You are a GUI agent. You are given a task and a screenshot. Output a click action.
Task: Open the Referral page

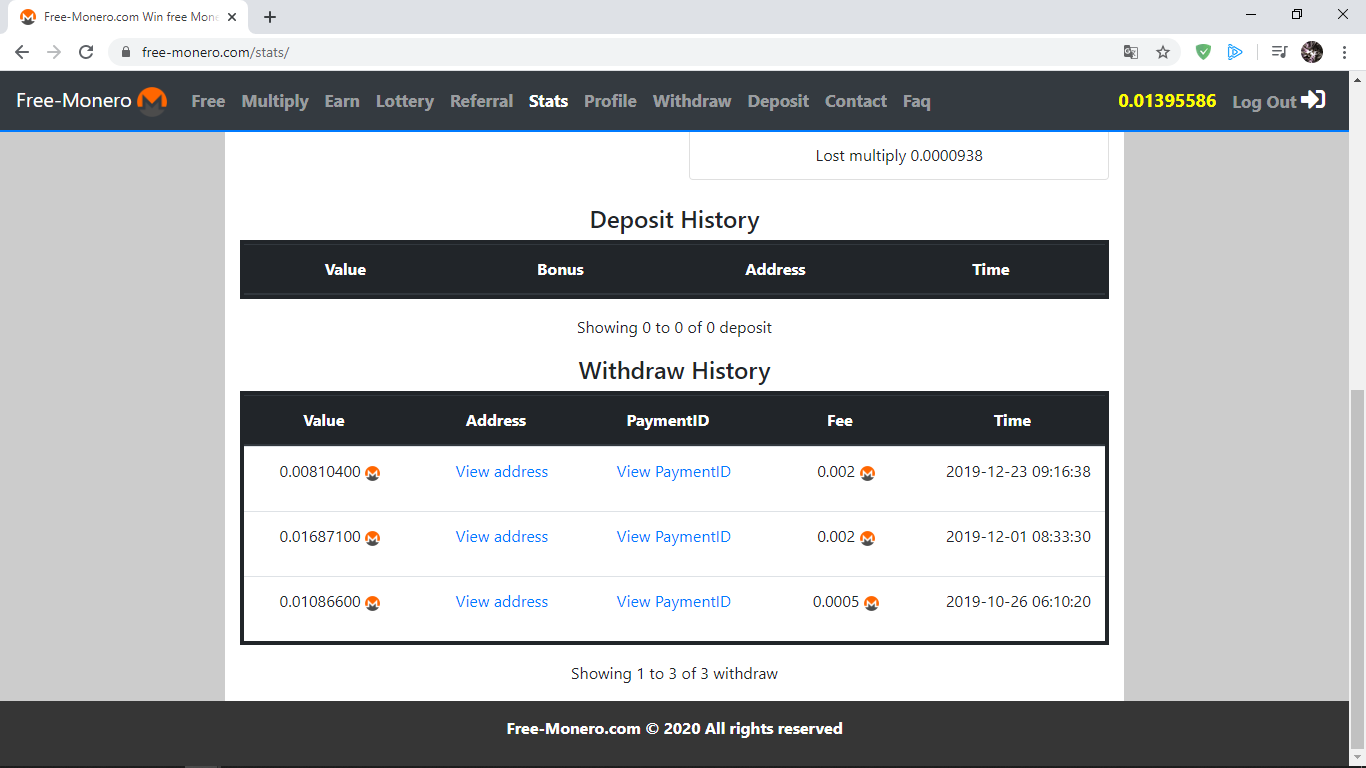(482, 101)
